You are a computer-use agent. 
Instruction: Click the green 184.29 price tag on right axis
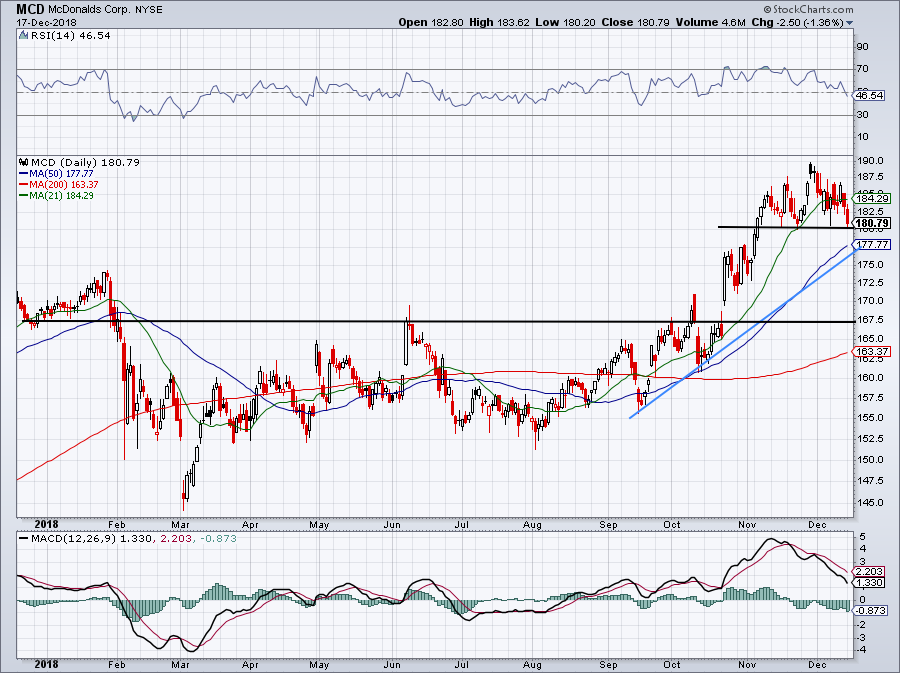(x=872, y=199)
